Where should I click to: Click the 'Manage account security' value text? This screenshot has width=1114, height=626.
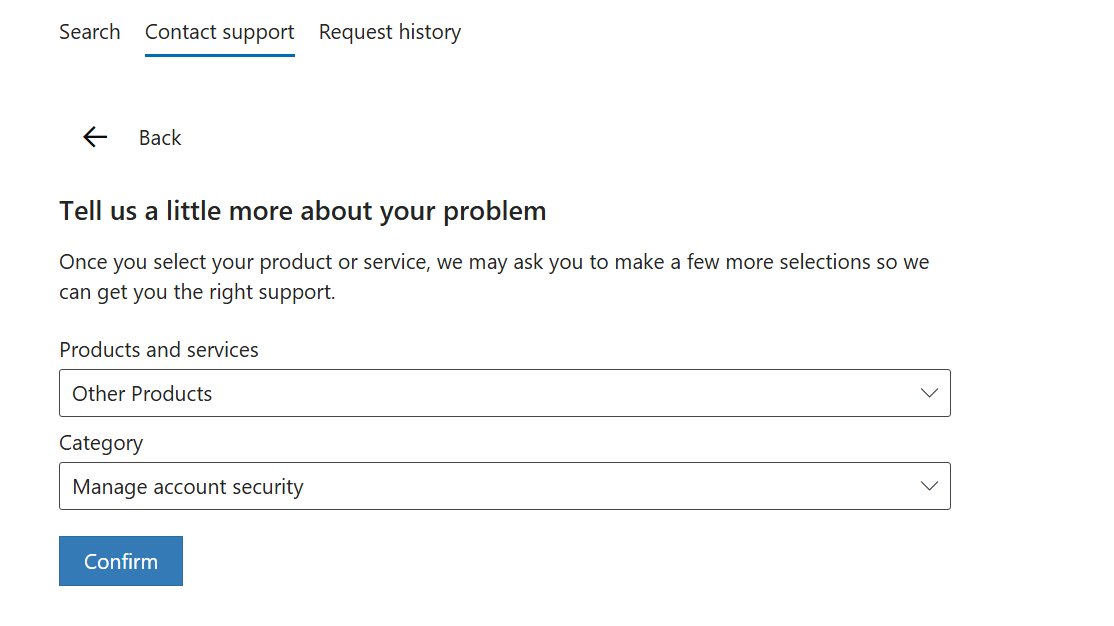point(188,487)
